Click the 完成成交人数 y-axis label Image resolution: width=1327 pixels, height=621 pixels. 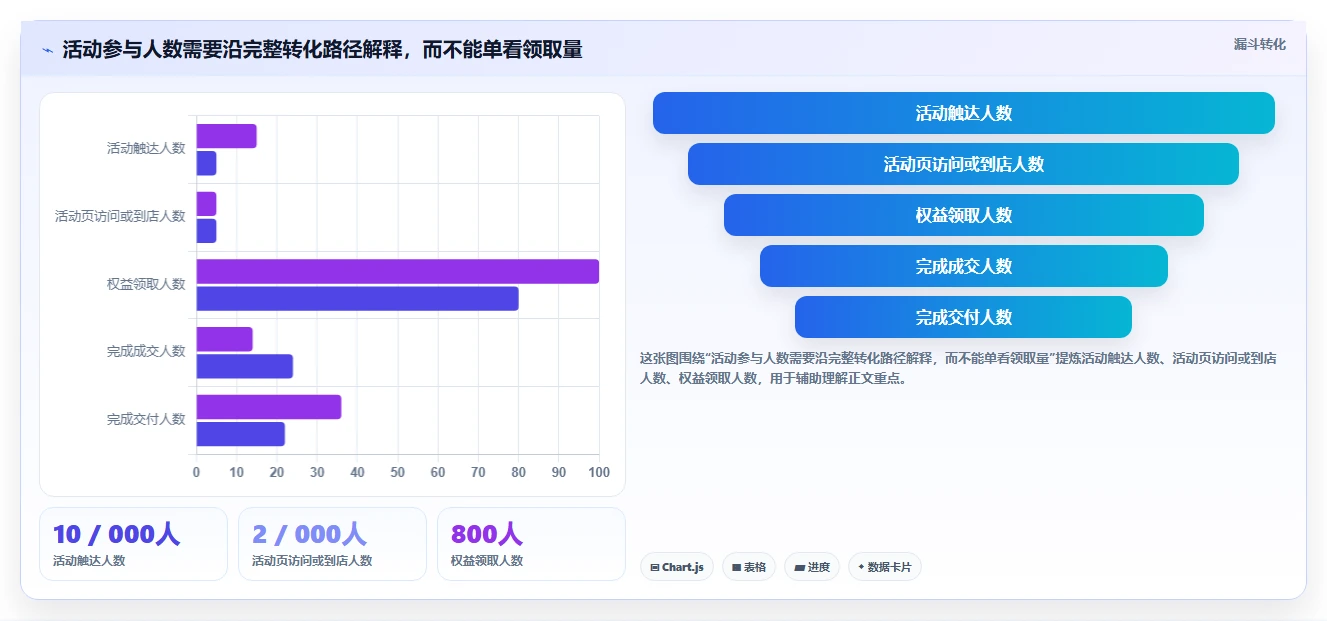click(x=146, y=351)
